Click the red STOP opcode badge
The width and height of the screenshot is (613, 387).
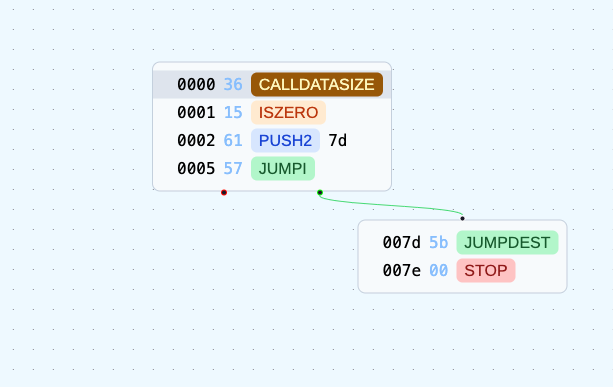[x=486, y=271]
